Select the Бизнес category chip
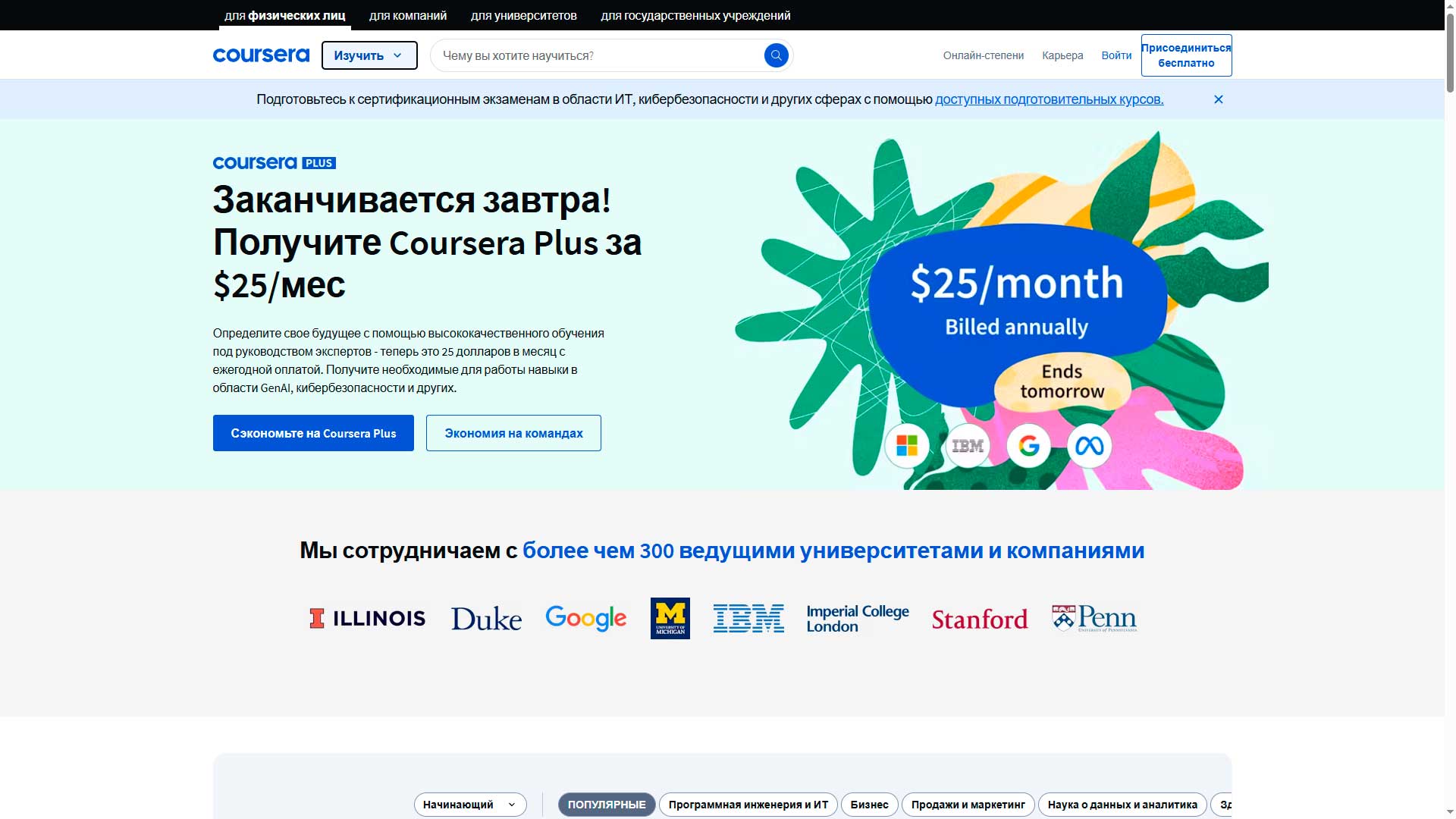1456x819 pixels. pyautogui.click(x=869, y=805)
